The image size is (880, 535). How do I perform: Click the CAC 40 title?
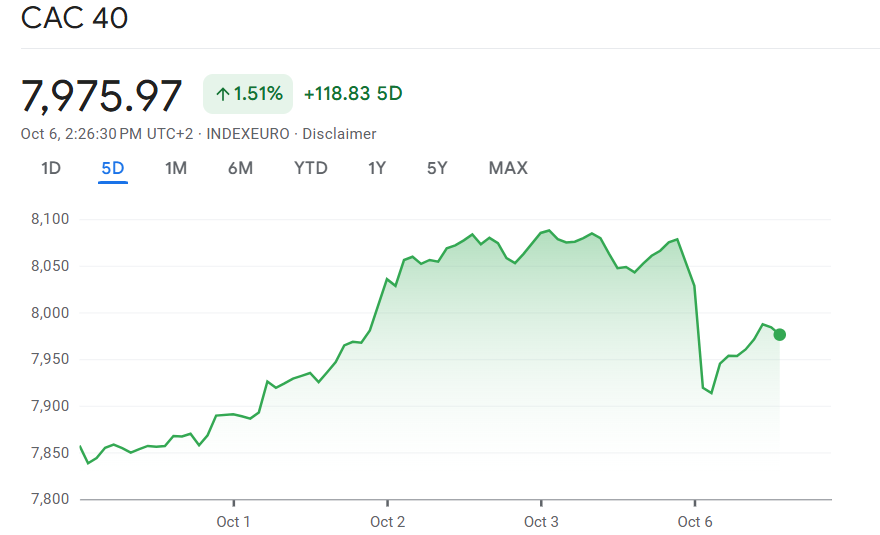pos(75,18)
